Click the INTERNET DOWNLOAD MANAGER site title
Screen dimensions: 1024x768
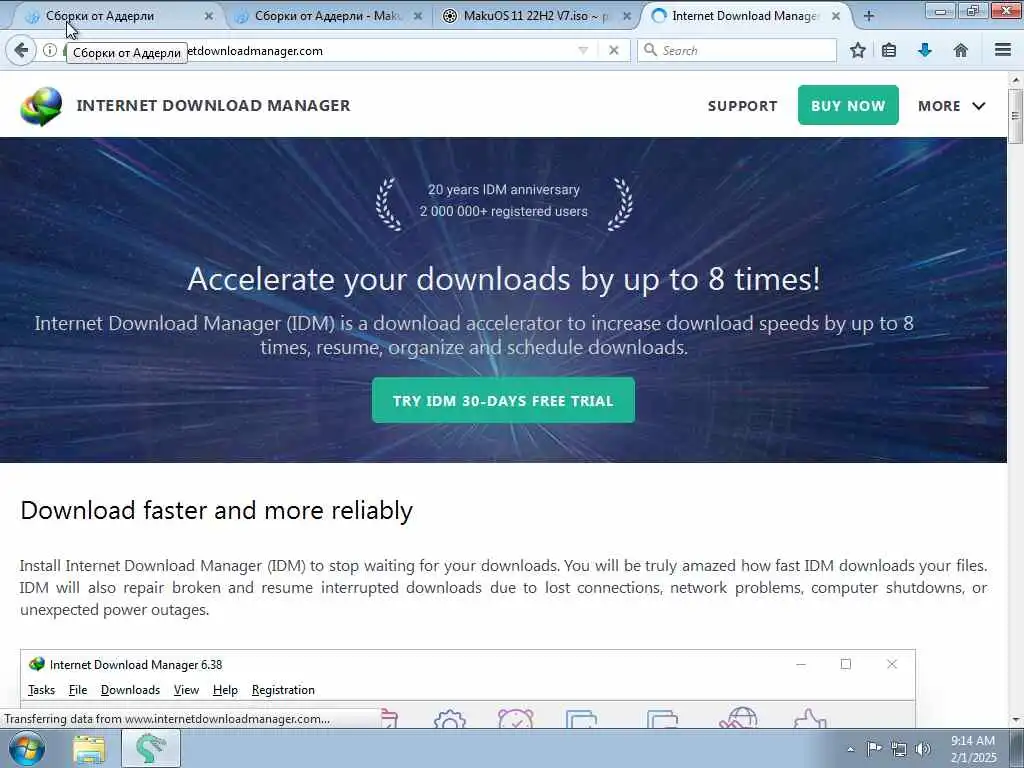coord(214,105)
